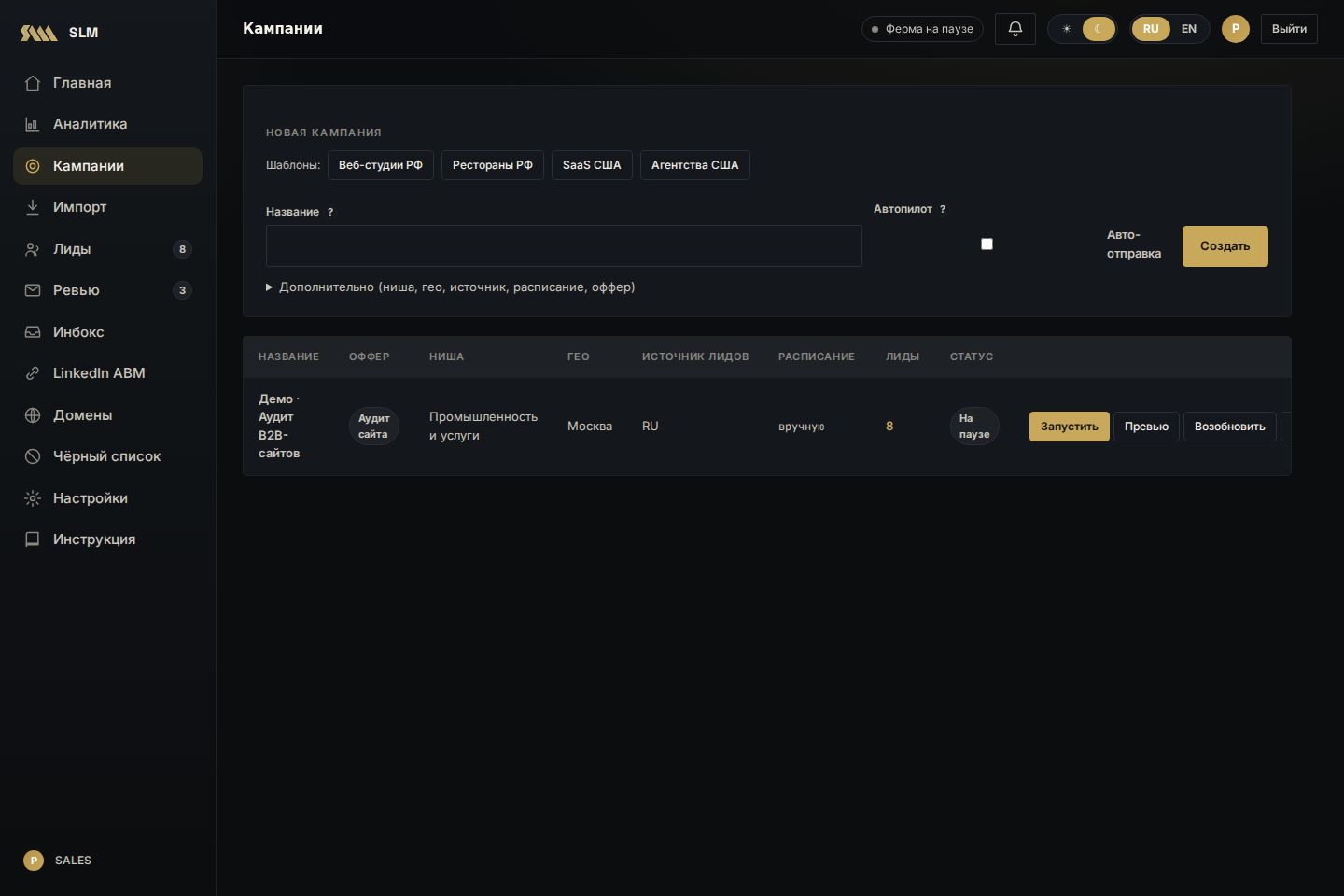This screenshot has width=1344, height=896.
Task: Click the SALES user avatar in sidebar
Action: 34,861
